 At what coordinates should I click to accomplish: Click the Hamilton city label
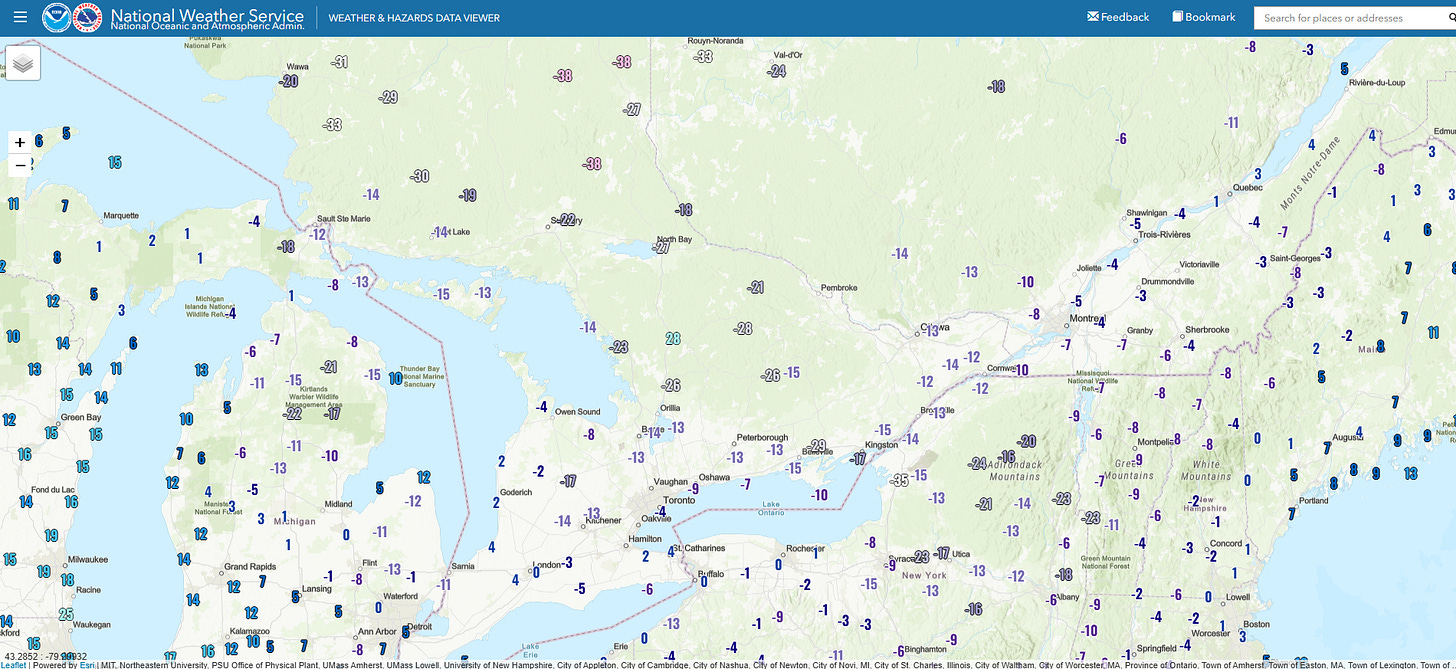pos(645,538)
